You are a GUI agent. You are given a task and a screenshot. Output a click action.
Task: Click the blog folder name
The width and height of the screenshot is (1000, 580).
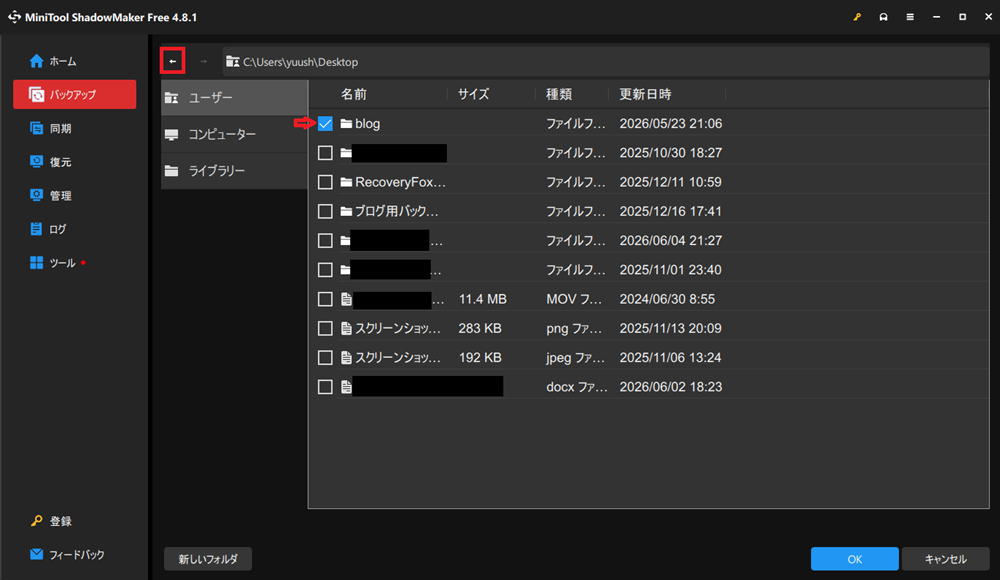(367, 124)
